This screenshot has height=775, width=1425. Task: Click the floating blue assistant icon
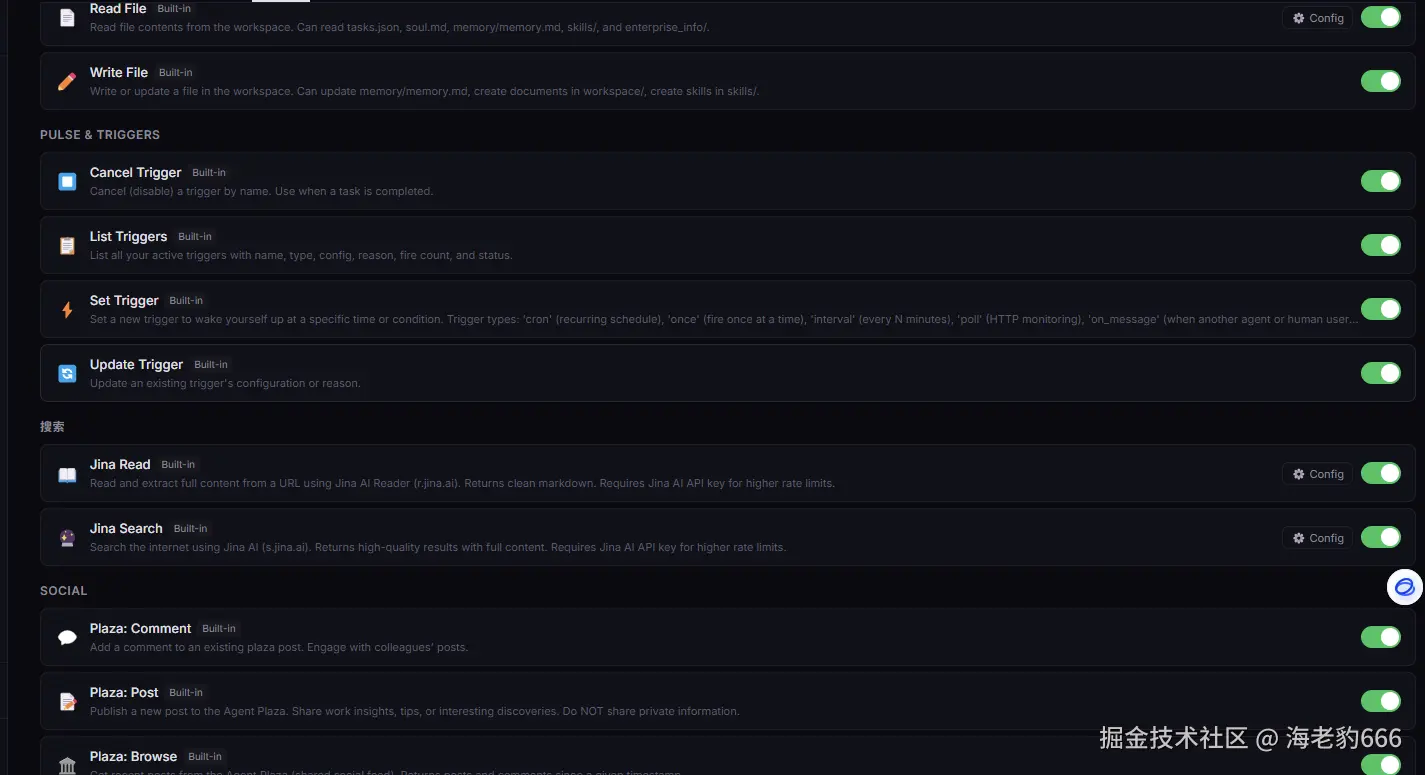pos(1404,587)
